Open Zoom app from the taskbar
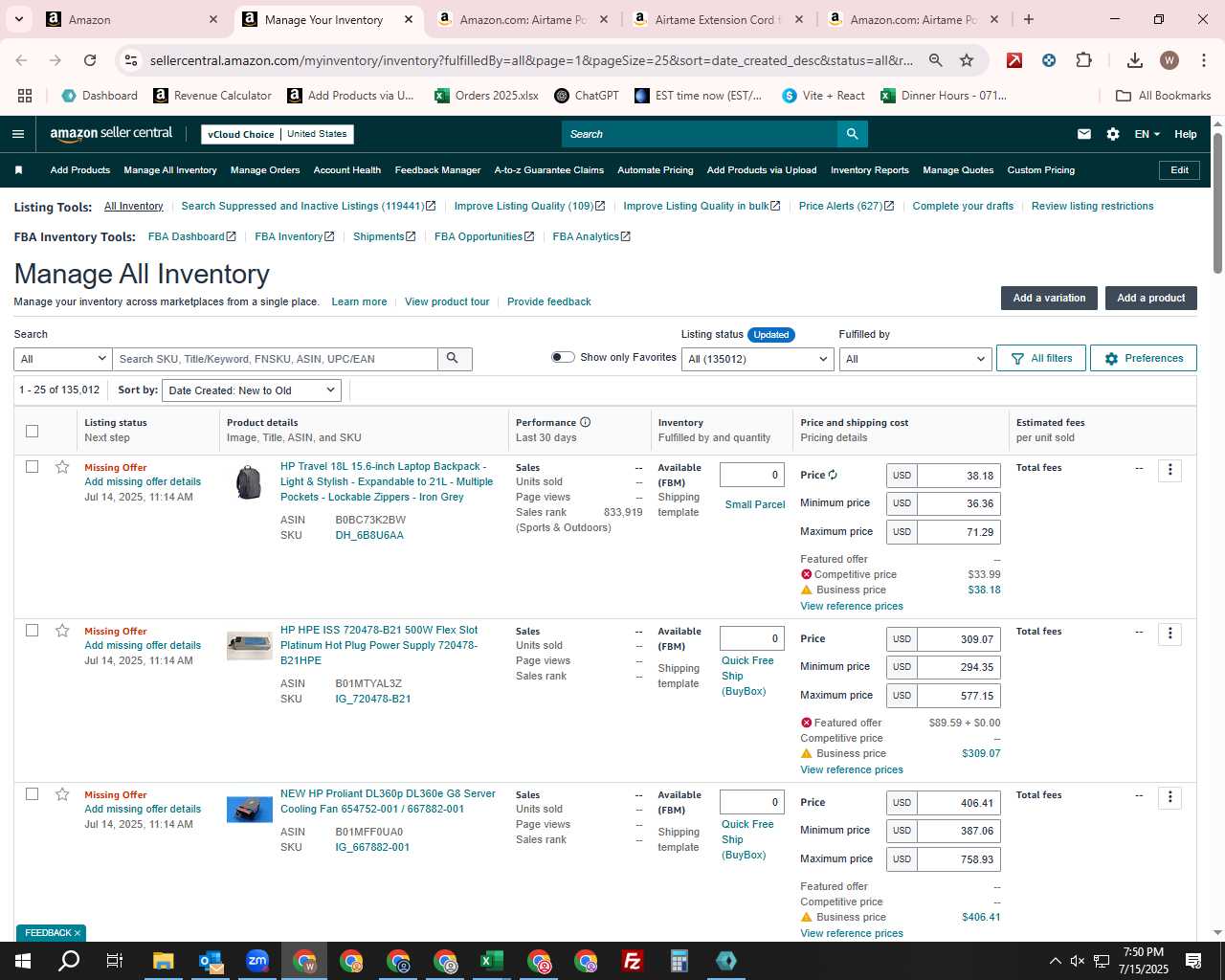The height and width of the screenshot is (980, 1225). pyautogui.click(x=257, y=961)
